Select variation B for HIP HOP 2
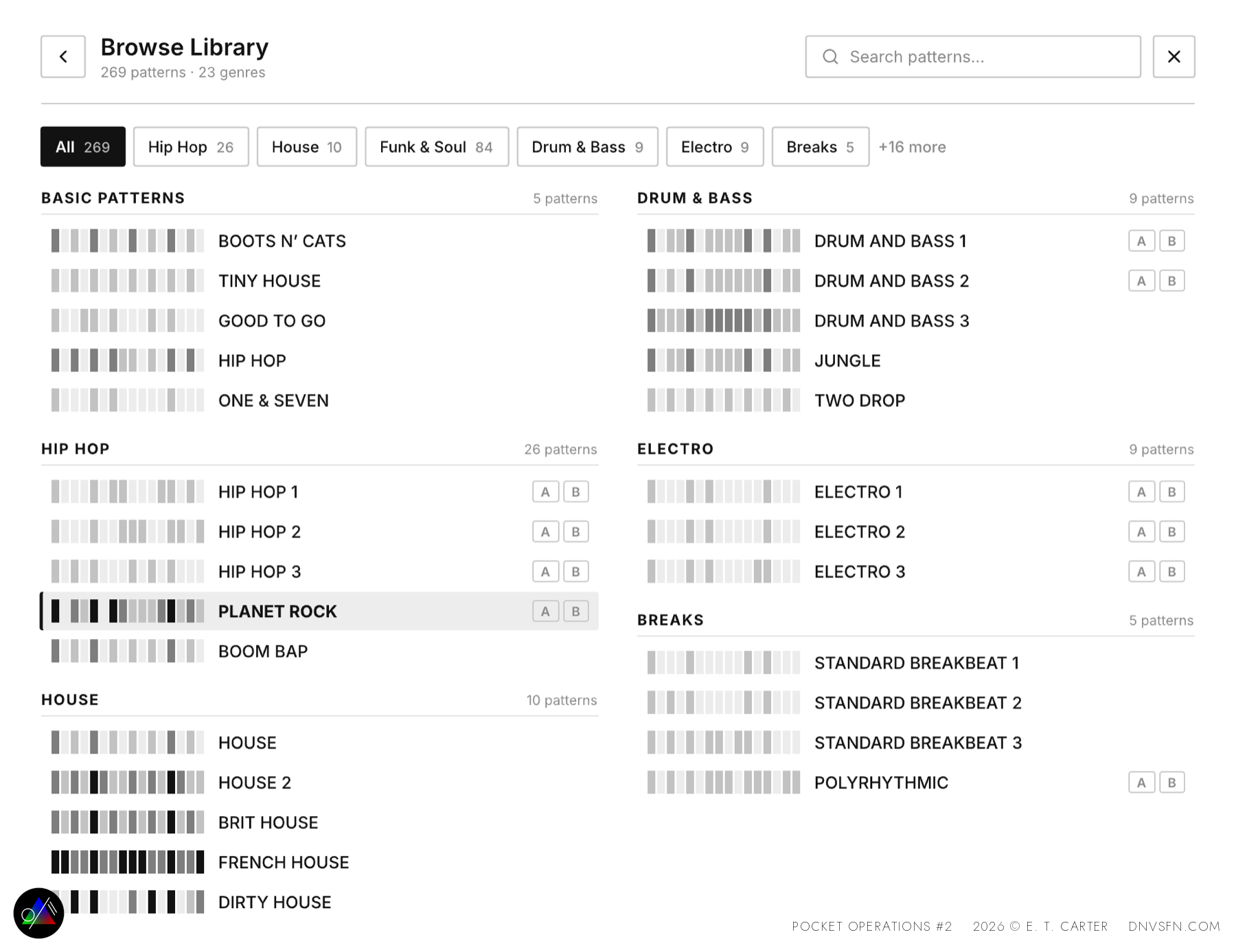This screenshot has height=952, width=1236. pyautogui.click(x=576, y=531)
